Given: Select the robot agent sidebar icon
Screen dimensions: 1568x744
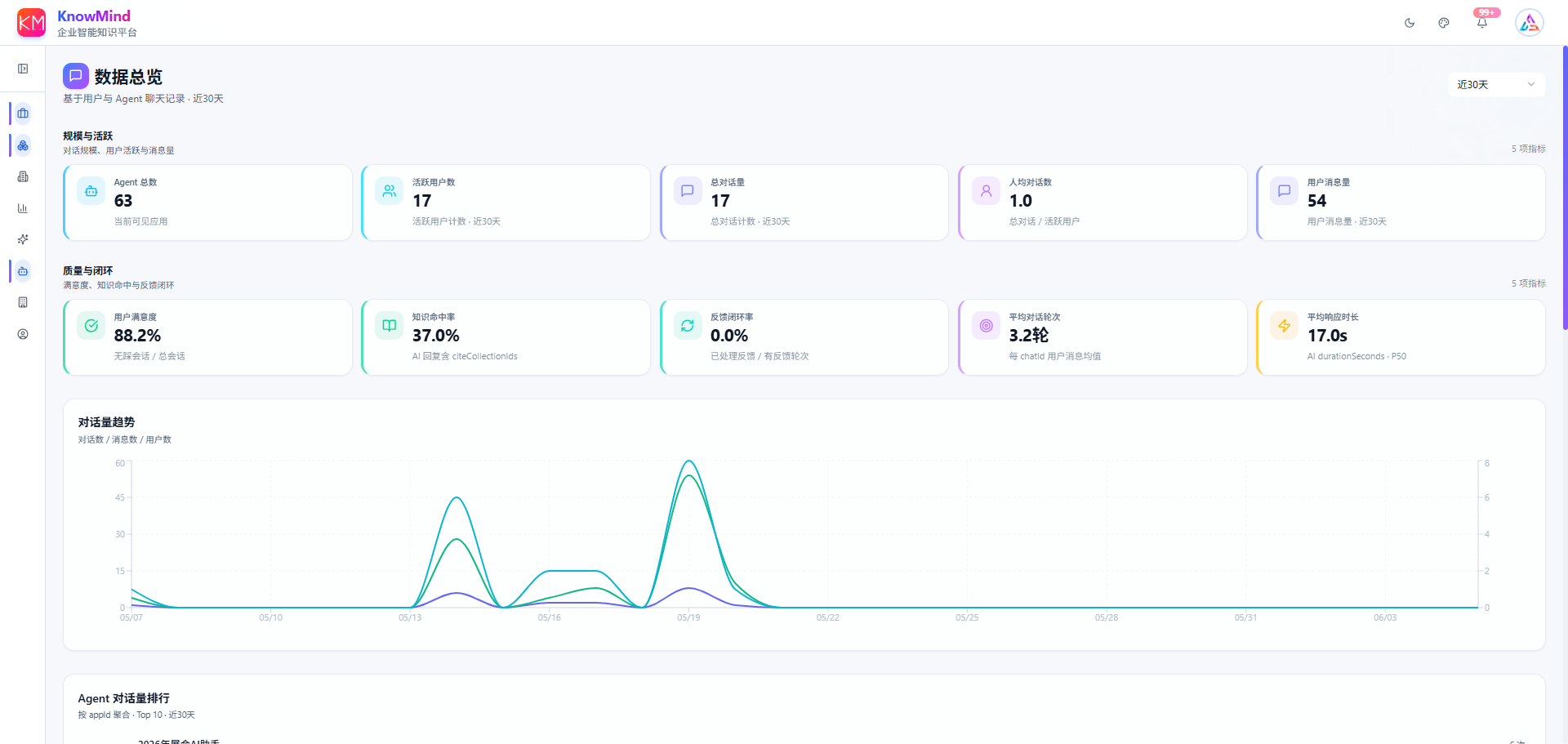Looking at the screenshot, I should point(23,271).
